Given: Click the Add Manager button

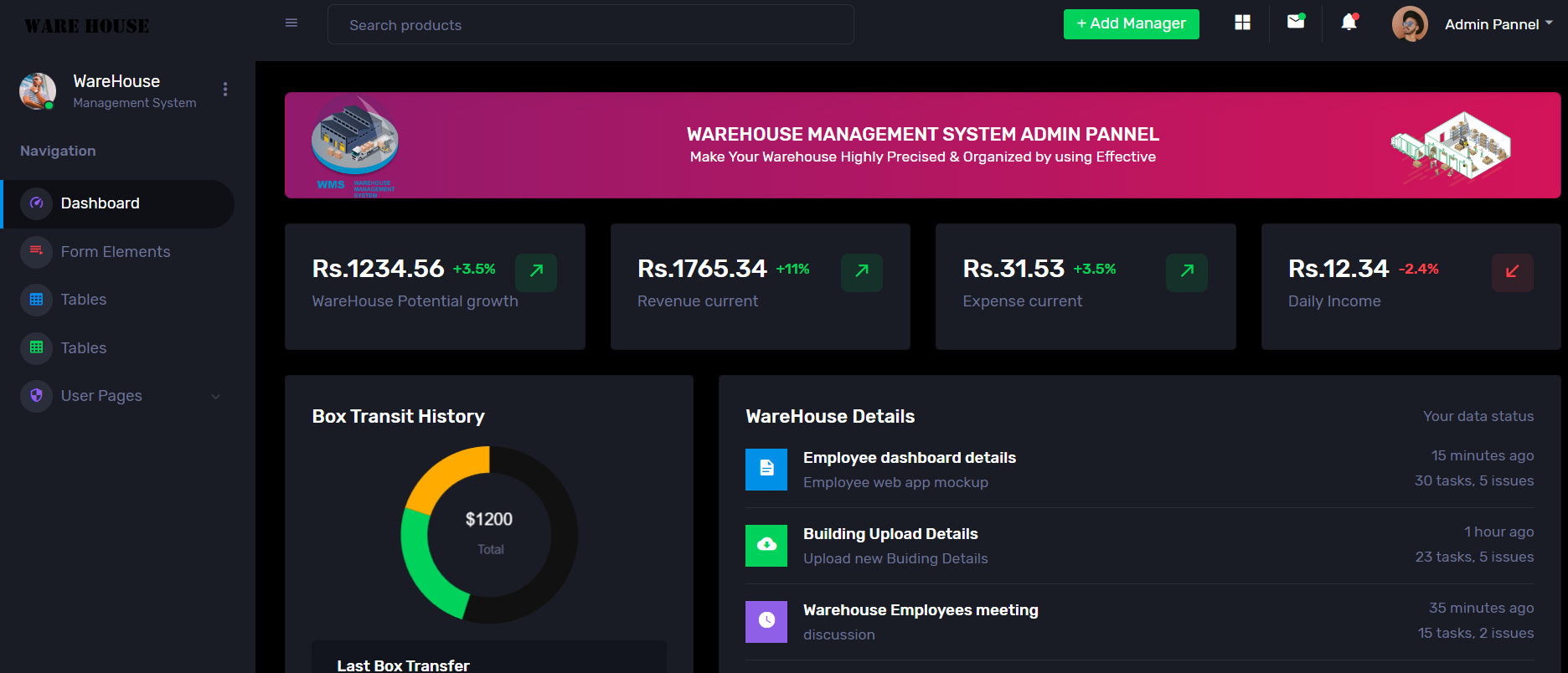Looking at the screenshot, I should point(1131,24).
